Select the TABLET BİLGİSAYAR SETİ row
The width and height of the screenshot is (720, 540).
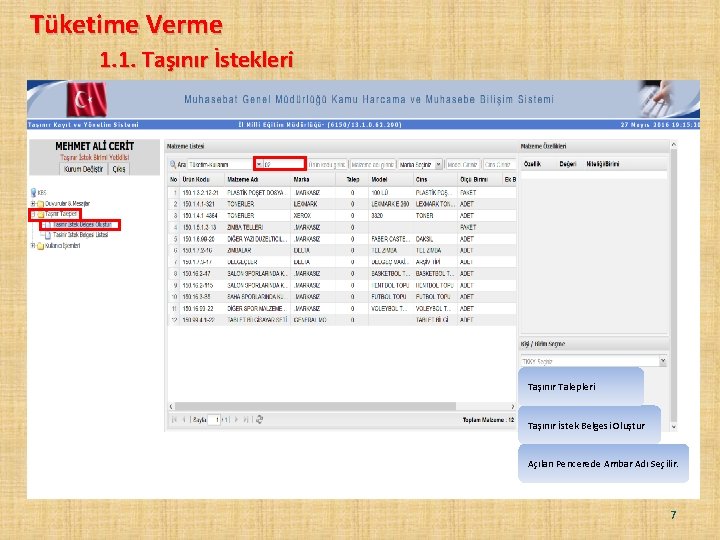click(342, 320)
